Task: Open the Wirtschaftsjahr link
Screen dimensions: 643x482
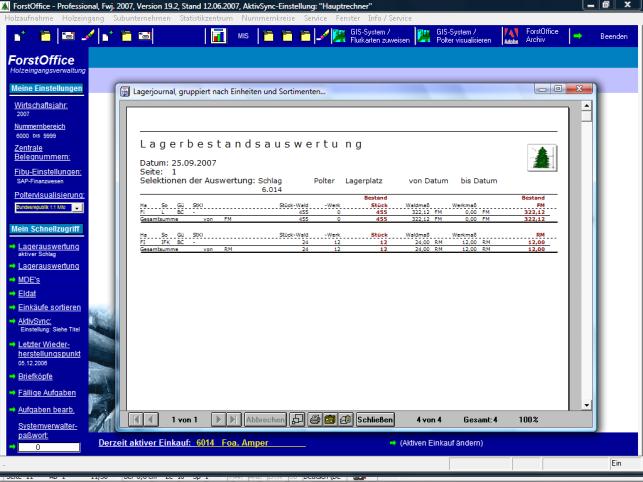Action: [41, 105]
